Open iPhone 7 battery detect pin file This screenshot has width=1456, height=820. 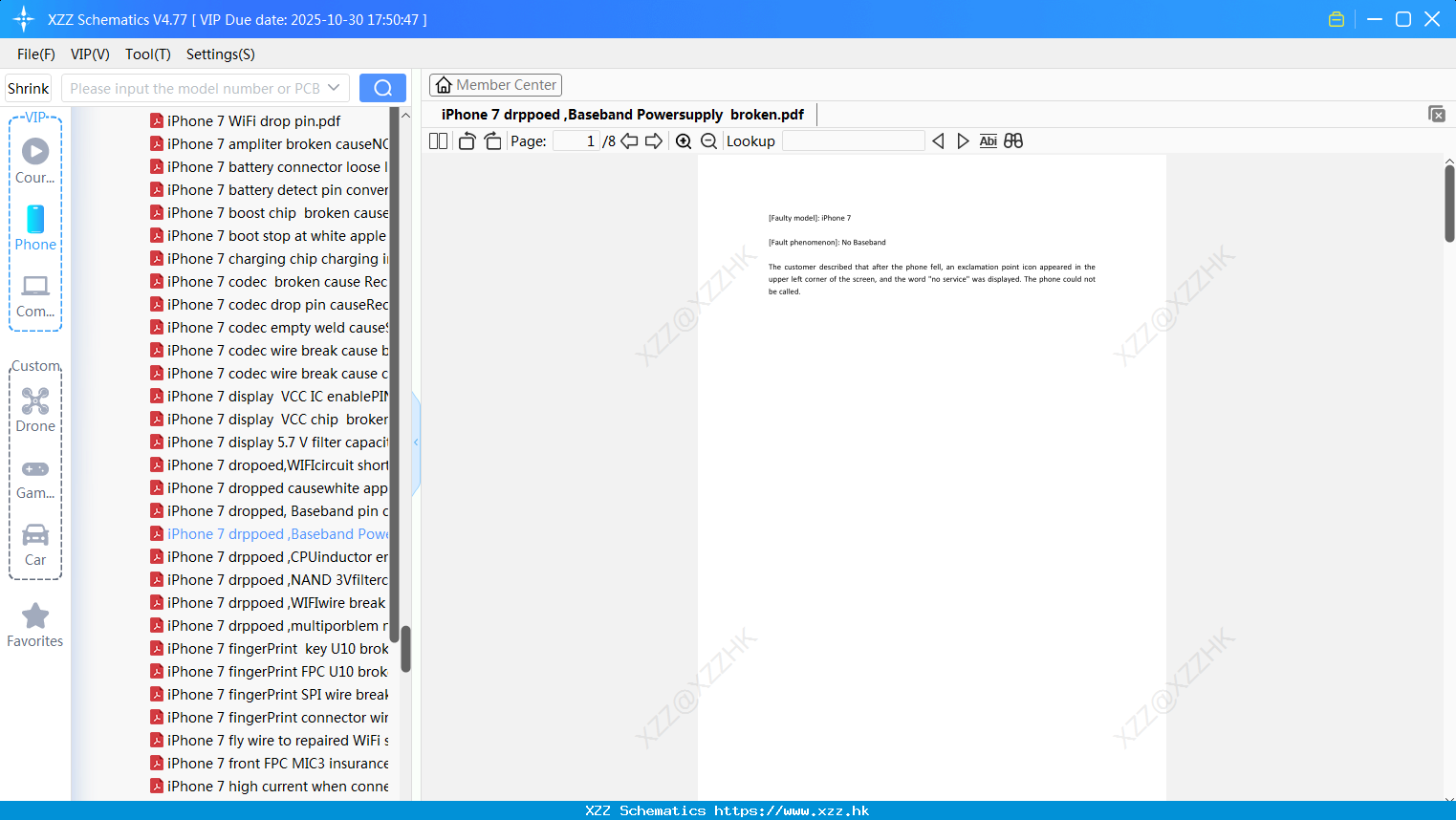pyautogui.click(x=270, y=189)
